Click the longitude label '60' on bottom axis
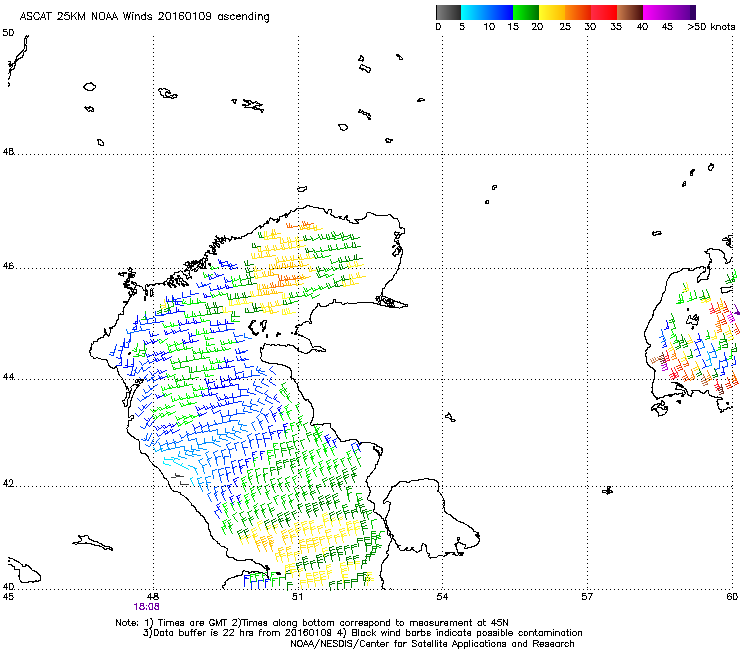Image resolution: width=740 pixels, height=650 pixels. (x=732, y=597)
